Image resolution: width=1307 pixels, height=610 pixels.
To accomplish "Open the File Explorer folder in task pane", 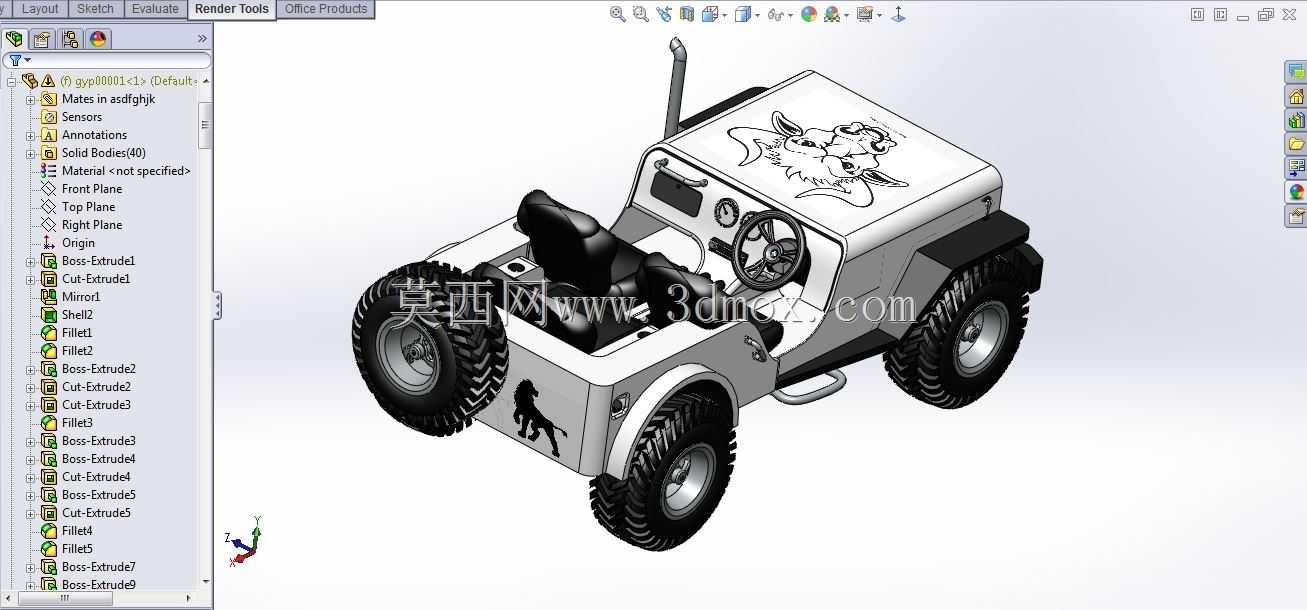I will 1296,144.
